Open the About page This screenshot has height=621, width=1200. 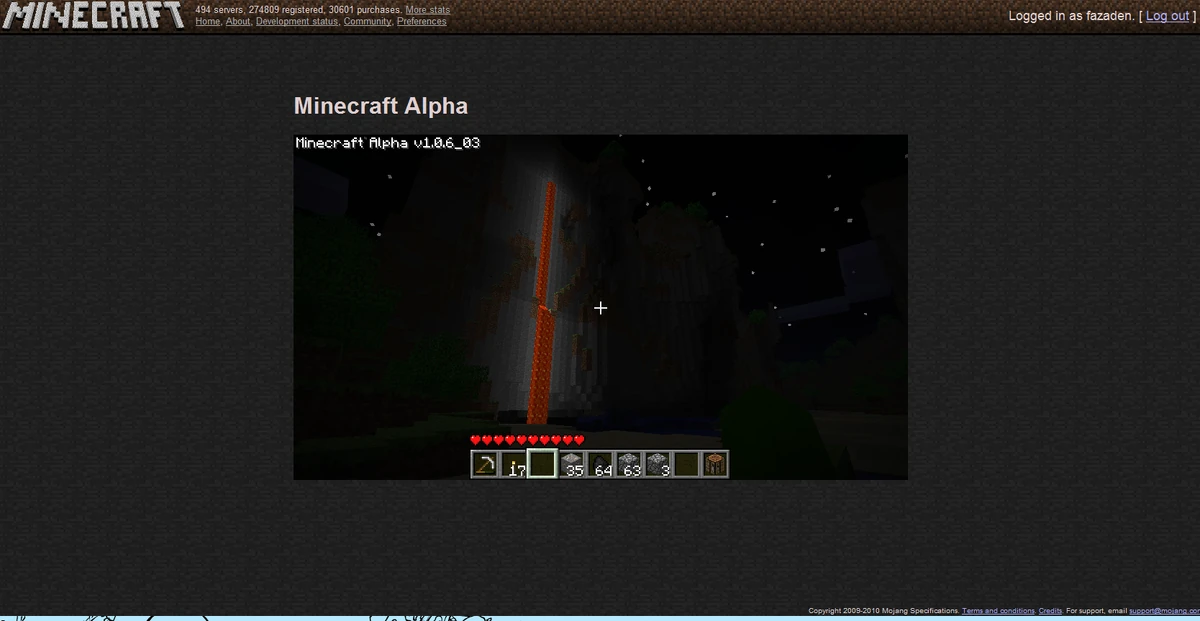point(237,21)
